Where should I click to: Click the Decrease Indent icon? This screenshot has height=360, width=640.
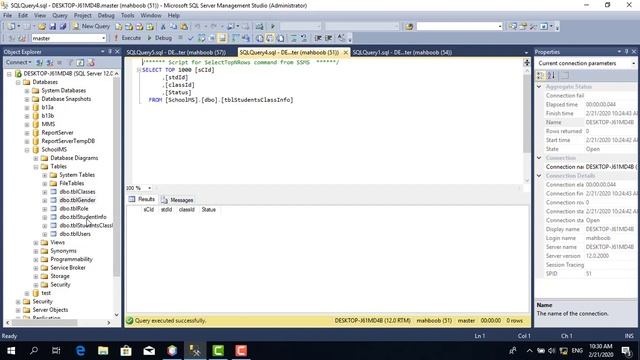click(x=318, y=38)
